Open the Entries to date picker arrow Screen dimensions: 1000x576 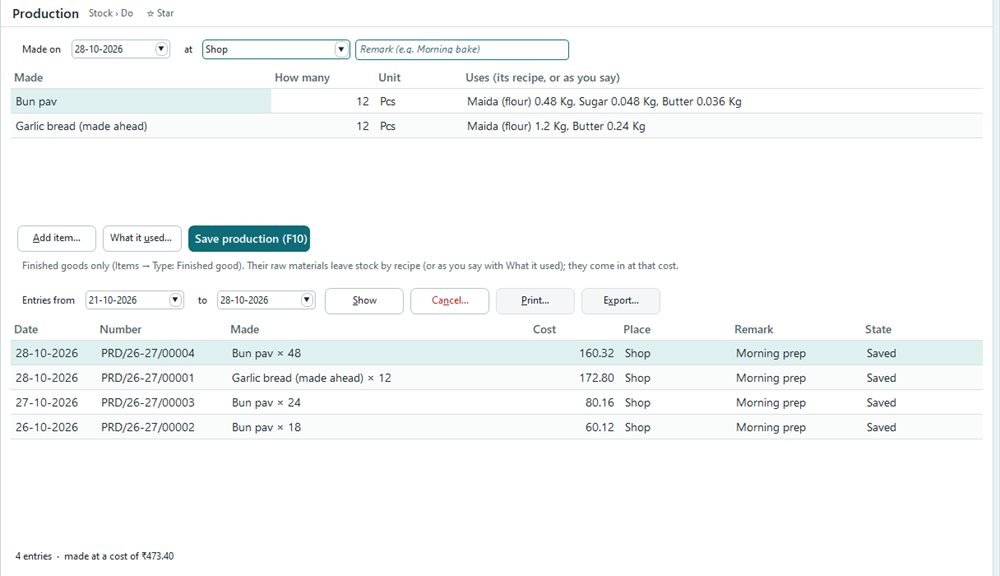click(307, 300)
